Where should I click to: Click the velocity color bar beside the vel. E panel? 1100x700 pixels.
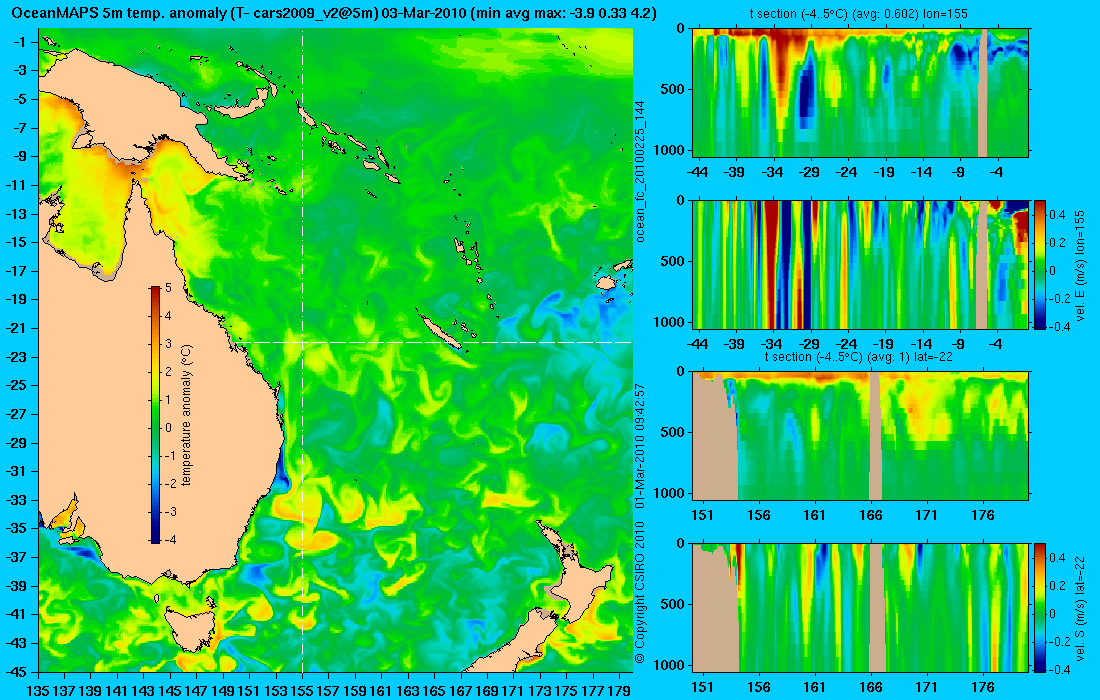[1040, 264]
